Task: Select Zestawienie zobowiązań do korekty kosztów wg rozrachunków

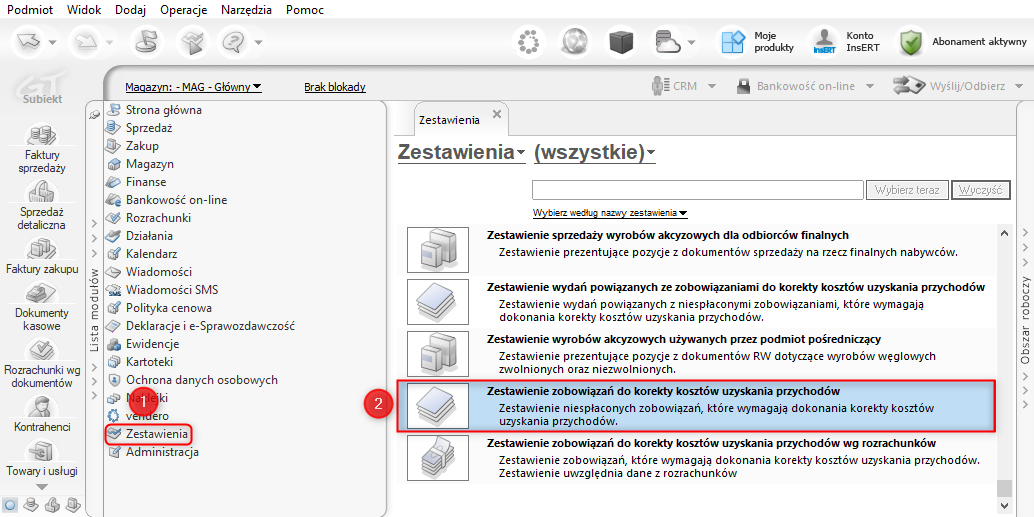Action: (x=696, y=458)
